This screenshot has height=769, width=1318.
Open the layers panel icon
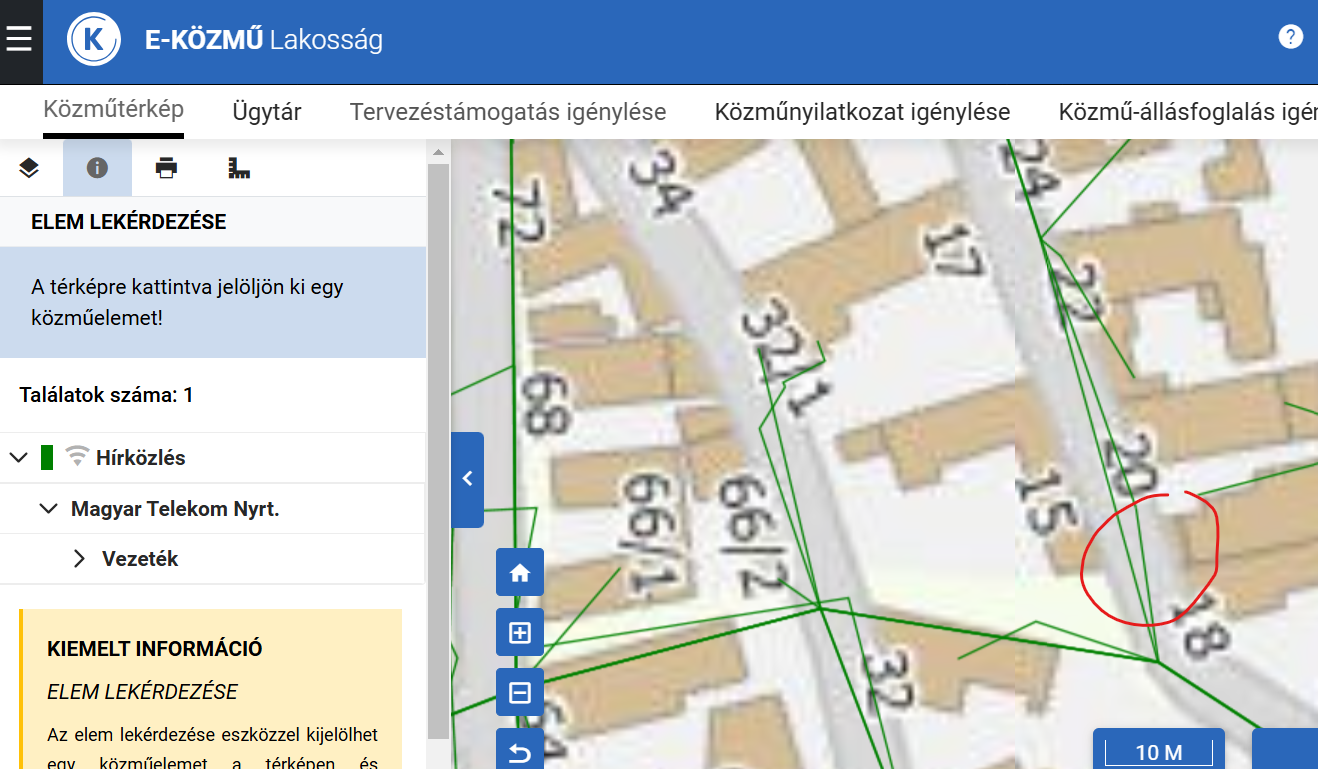tap(29, 168)
